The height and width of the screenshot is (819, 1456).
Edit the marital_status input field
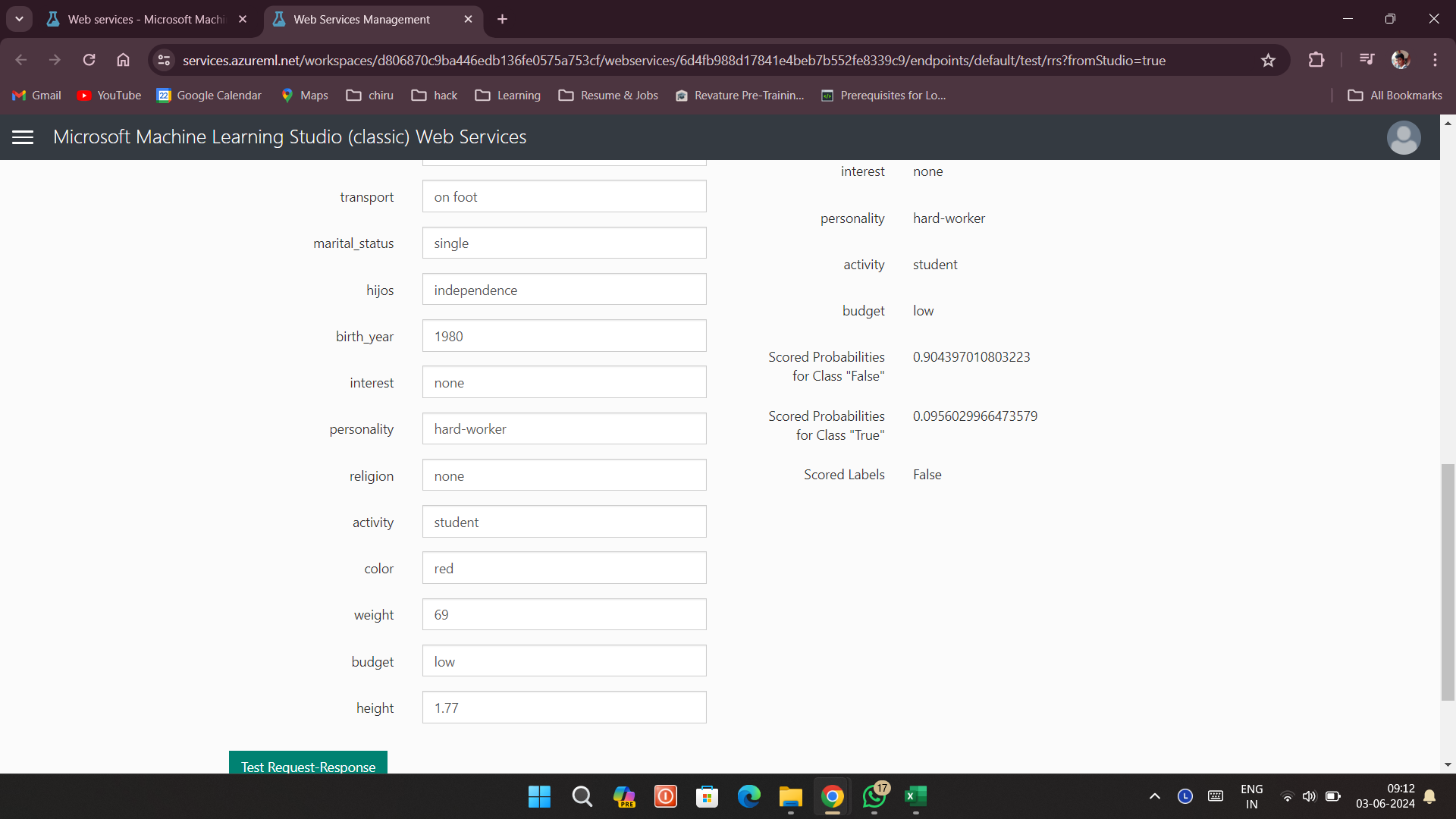564,243
